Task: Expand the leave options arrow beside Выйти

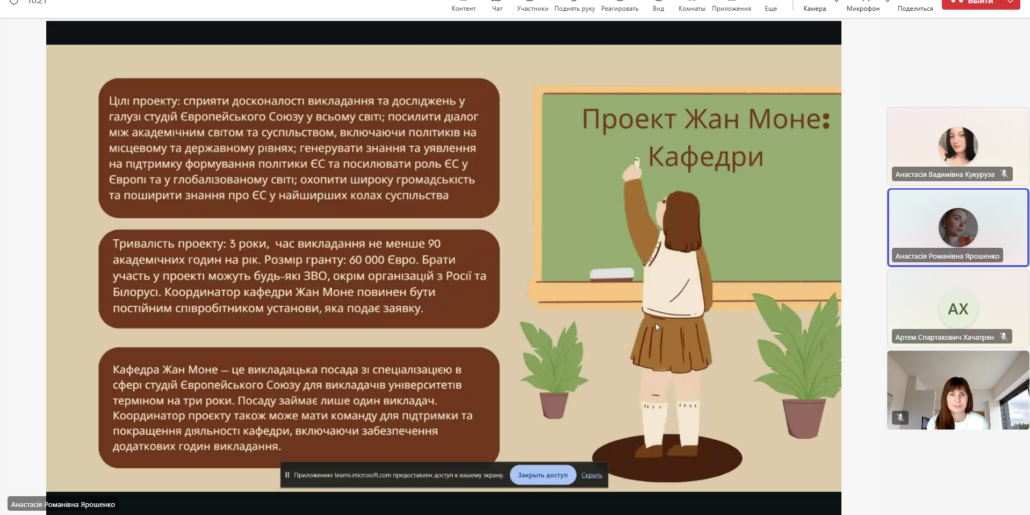Action: point(1010,4)
